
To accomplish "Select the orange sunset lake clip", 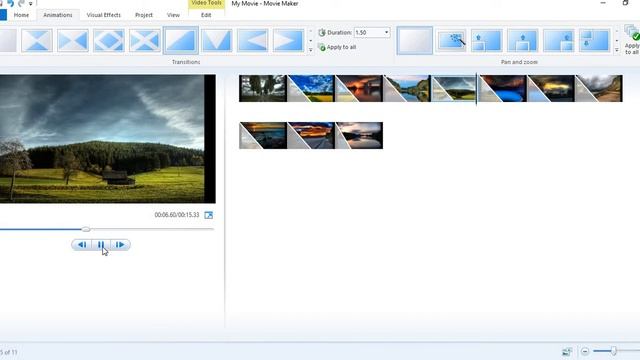I will [x=359, y=88].
